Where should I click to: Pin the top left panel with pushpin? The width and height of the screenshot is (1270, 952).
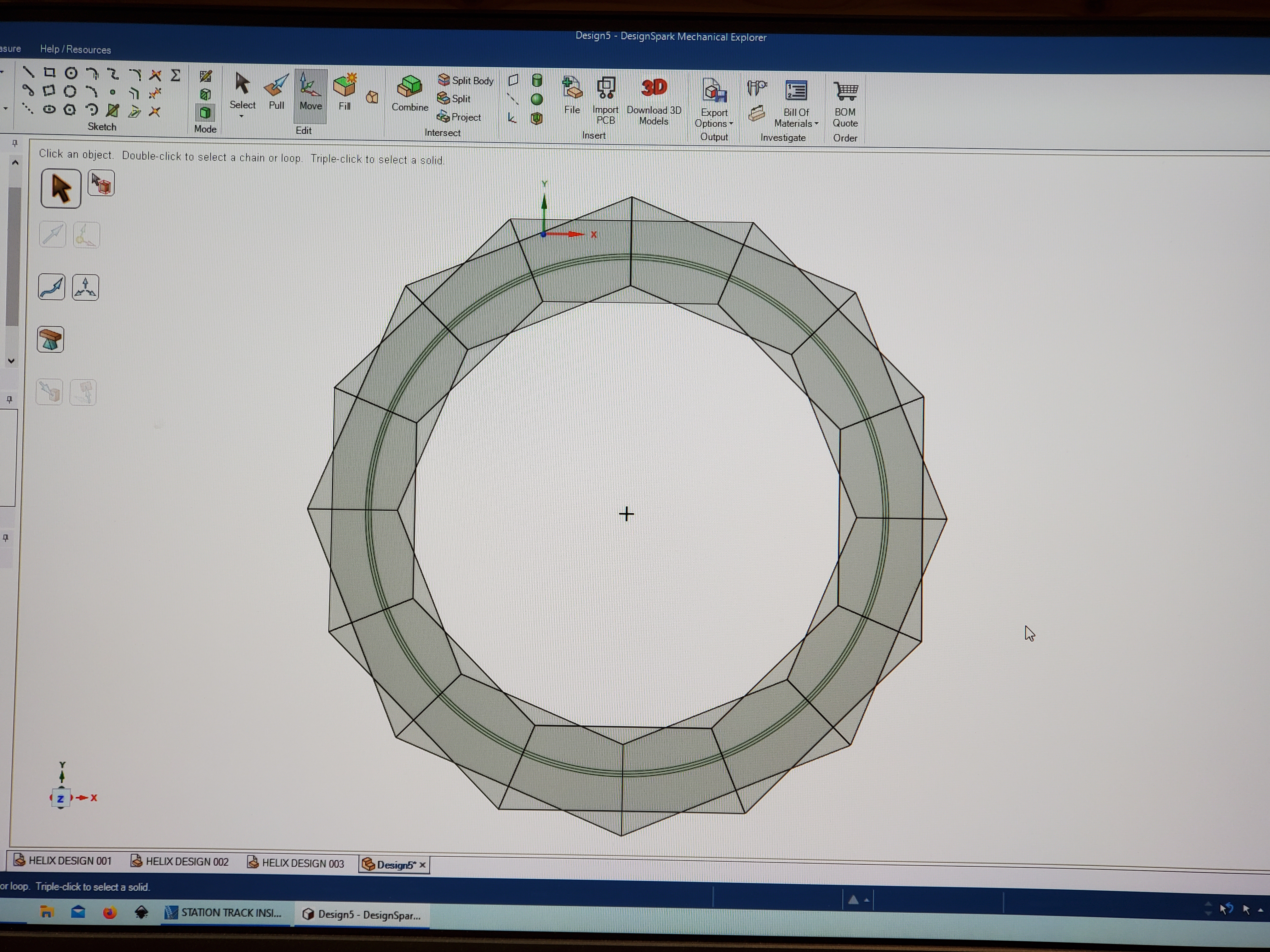click(x=15, y=143)
